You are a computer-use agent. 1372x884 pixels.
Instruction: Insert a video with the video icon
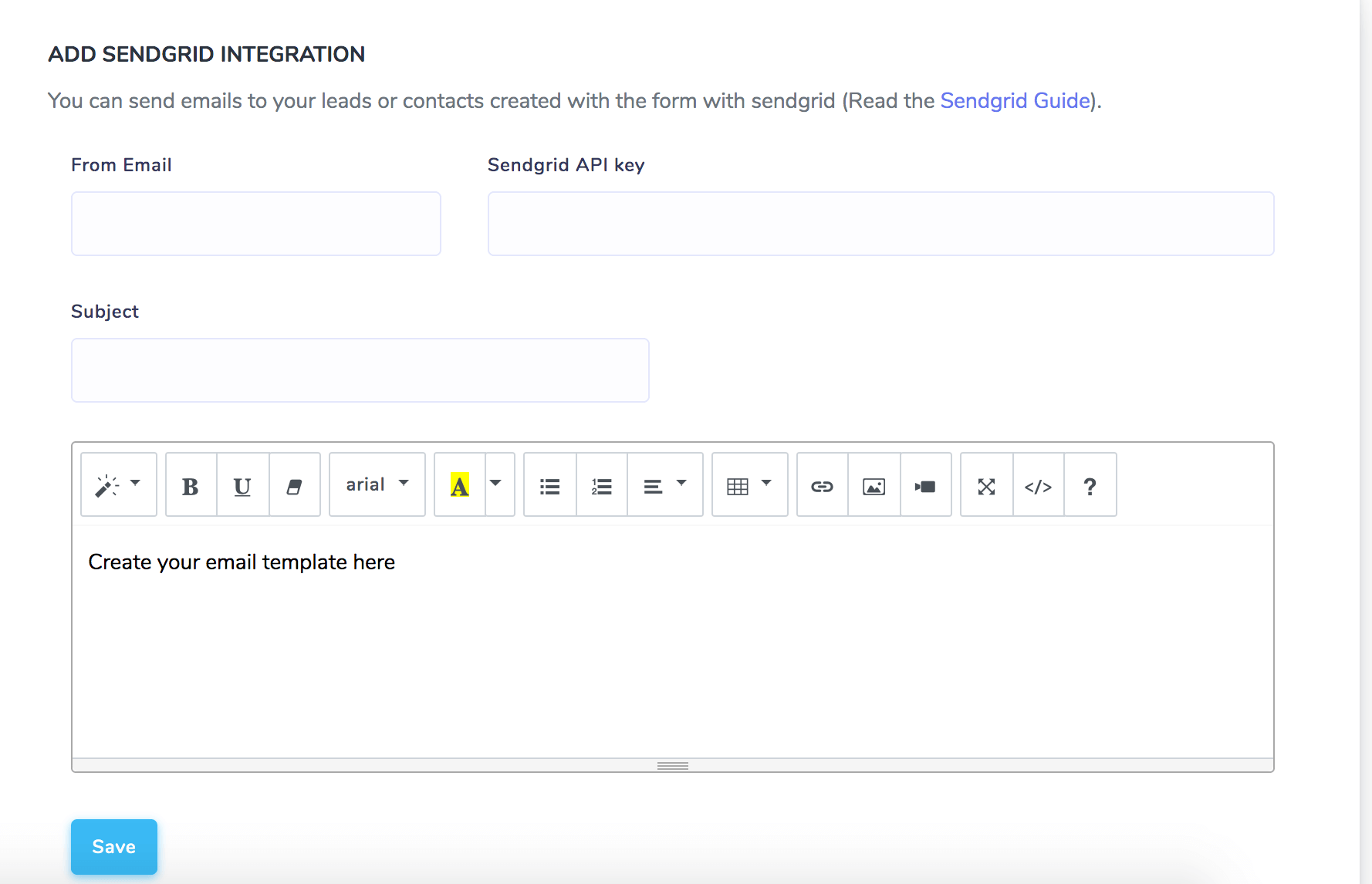[925, 484]
